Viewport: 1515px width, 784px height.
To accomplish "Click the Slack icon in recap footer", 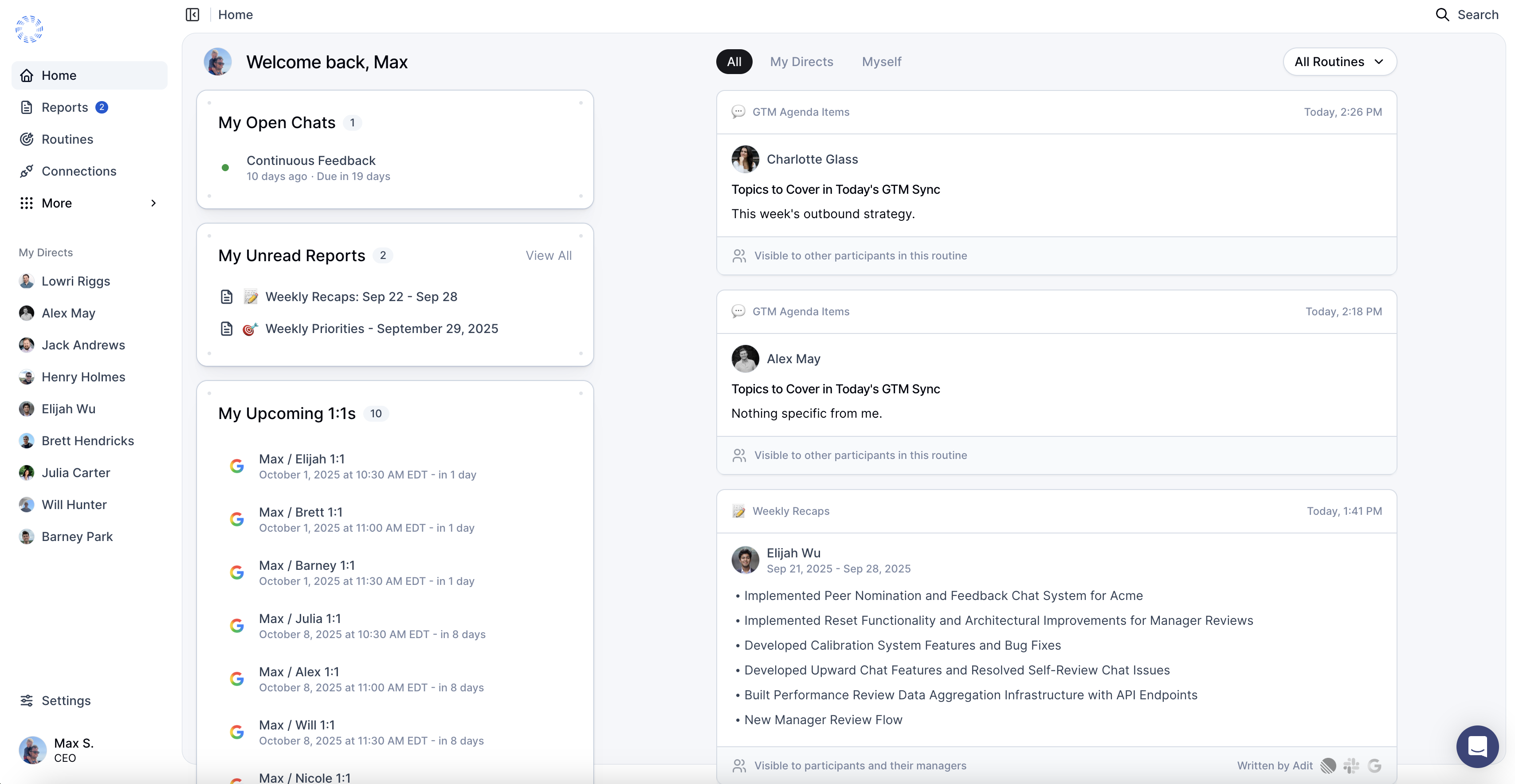I will click(x=1351, y=765).
